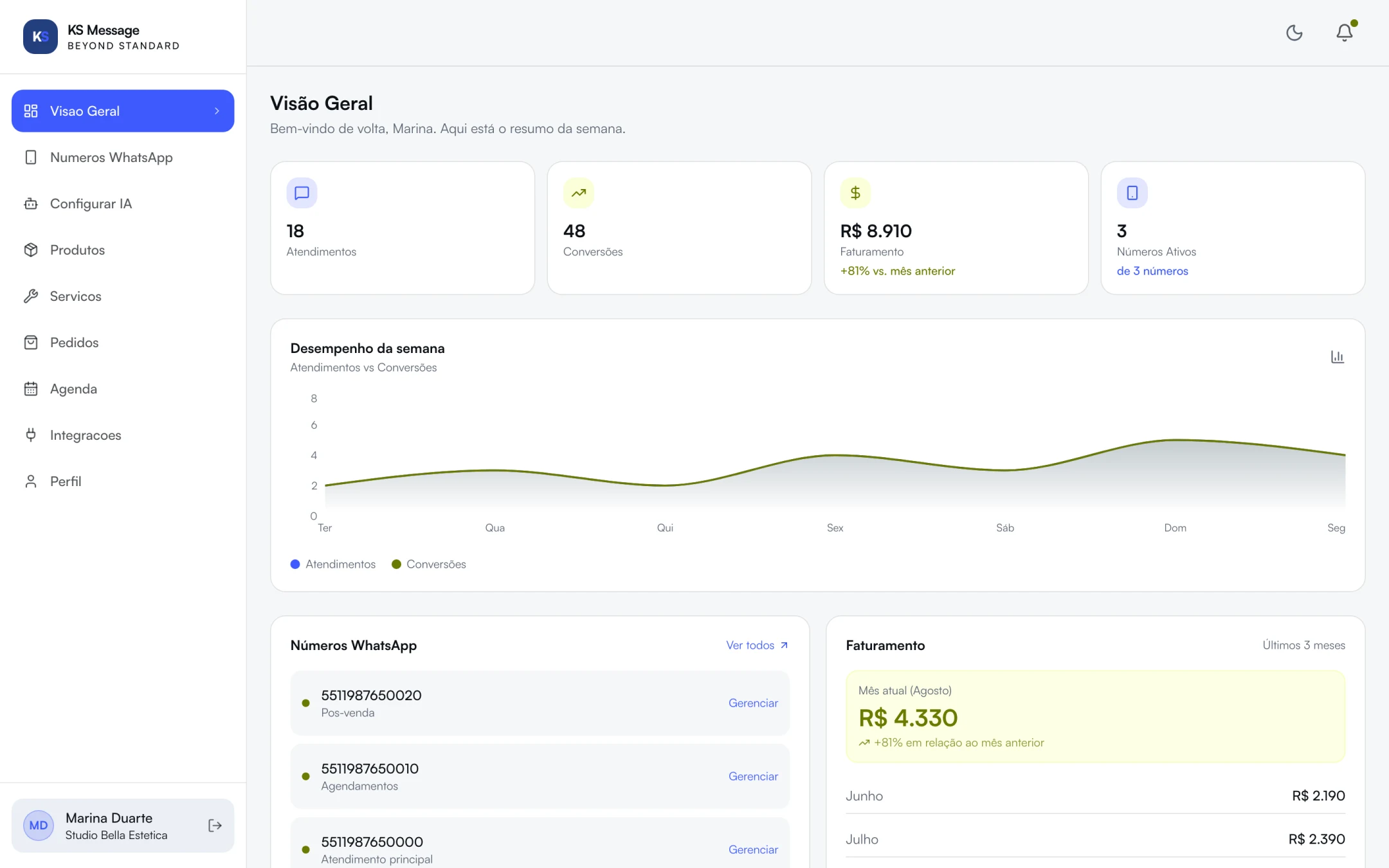Screen dimensions: 1389x868
Task: Select the 5511987650020 Pos-venda row
Action: click(540, 703)
